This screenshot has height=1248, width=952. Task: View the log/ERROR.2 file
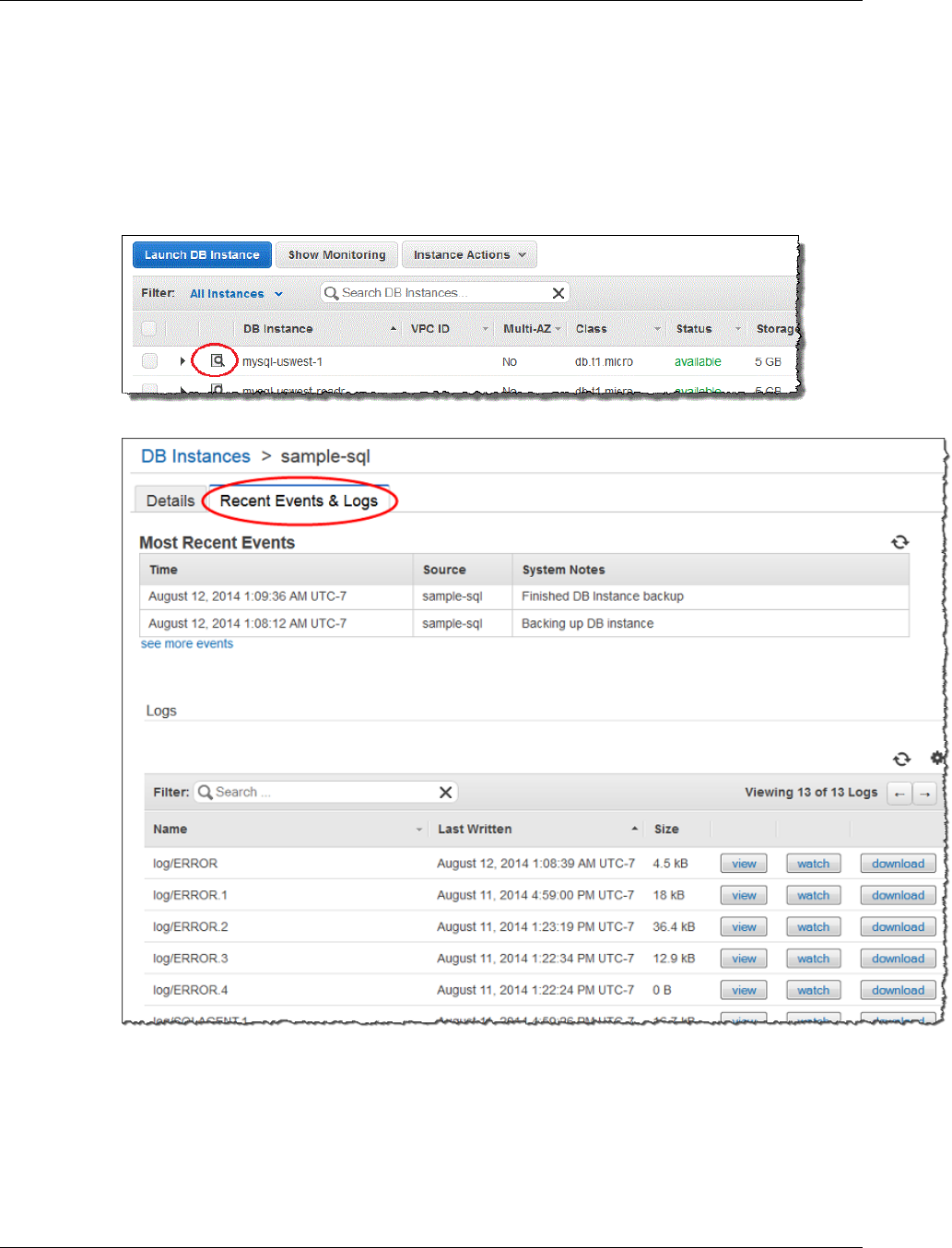coord(744,927)
